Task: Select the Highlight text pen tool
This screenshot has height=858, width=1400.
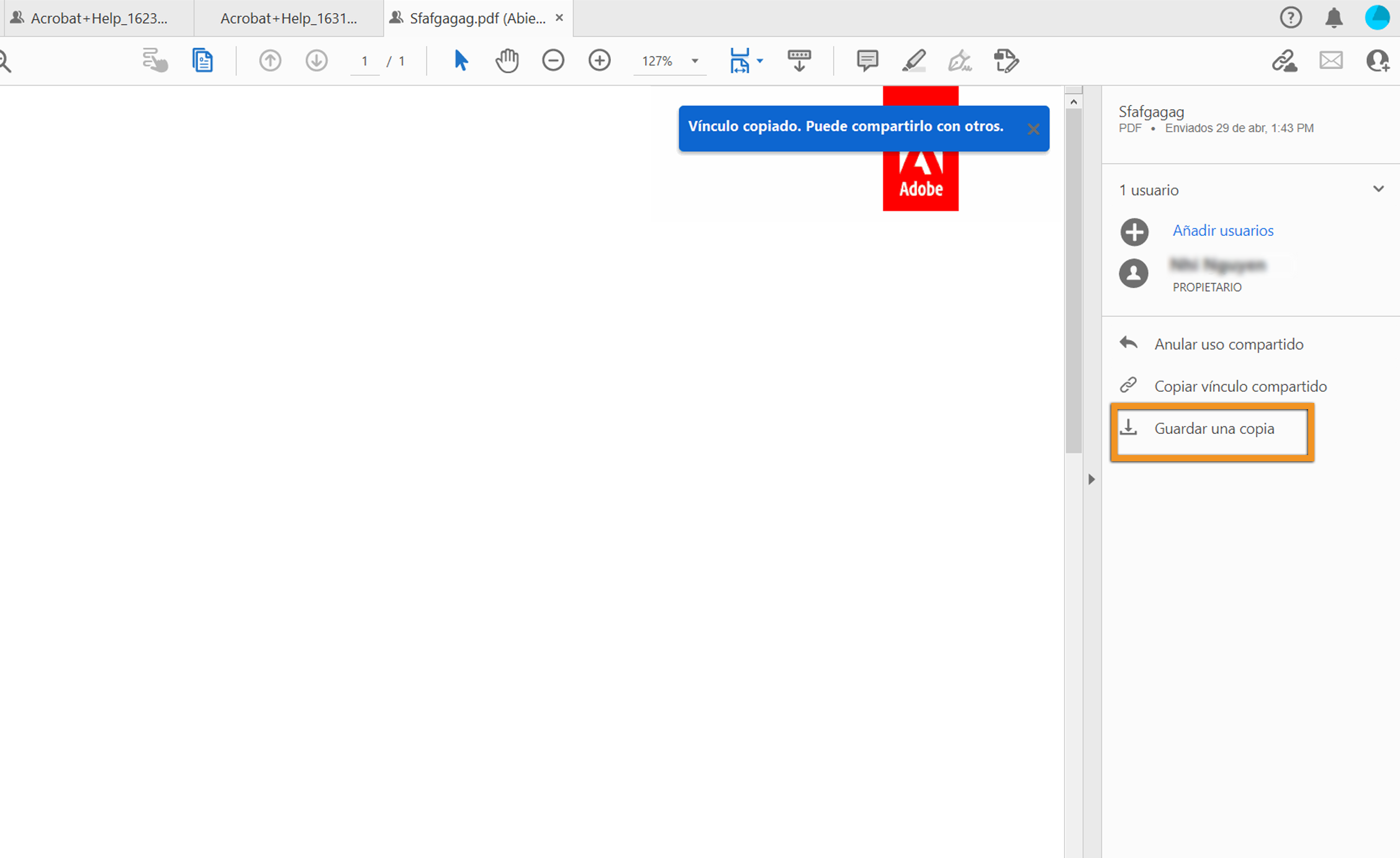Action: coord(914,61)
